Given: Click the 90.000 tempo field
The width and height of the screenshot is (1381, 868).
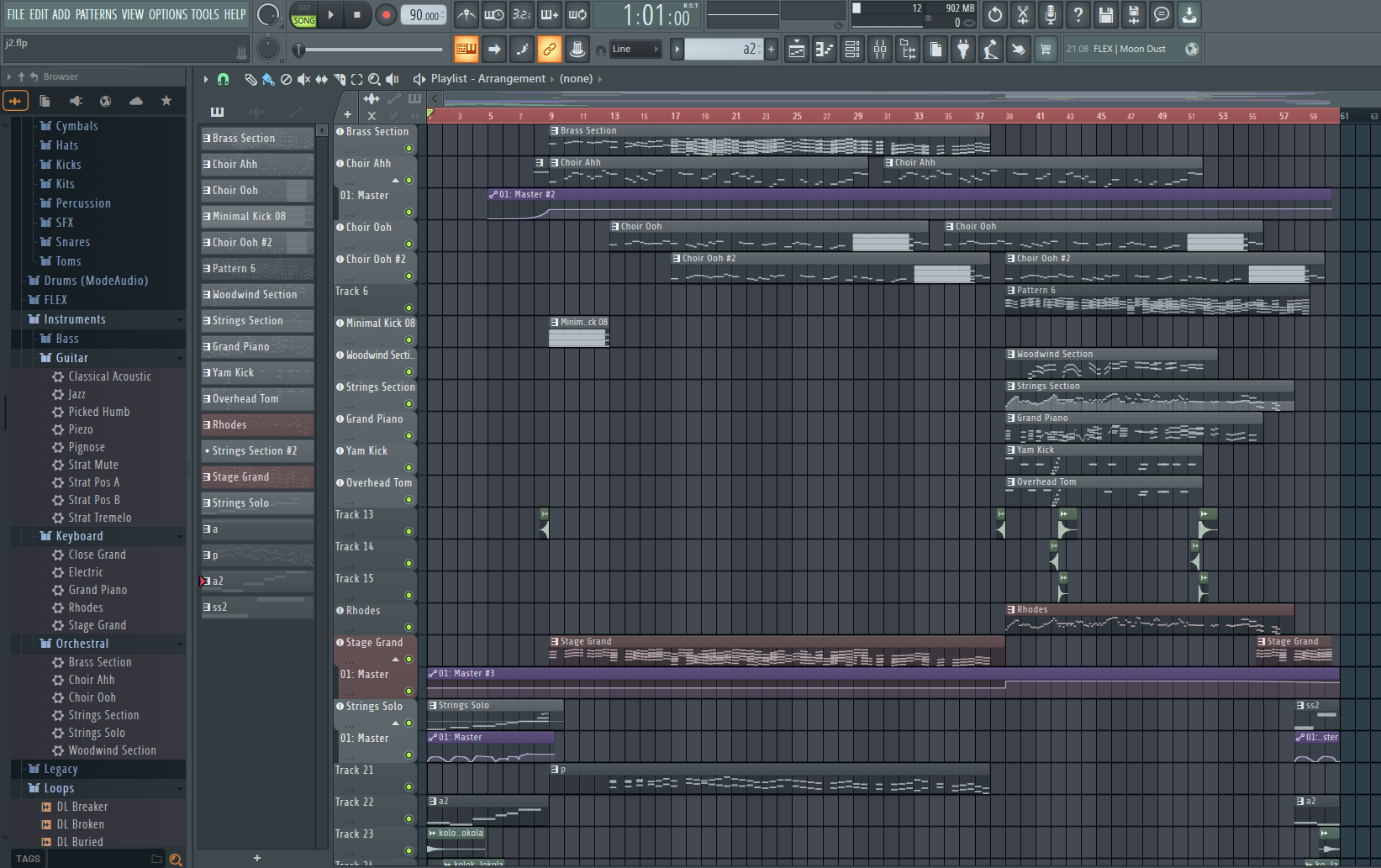Looking at the screenshot, I should (424, 15).
